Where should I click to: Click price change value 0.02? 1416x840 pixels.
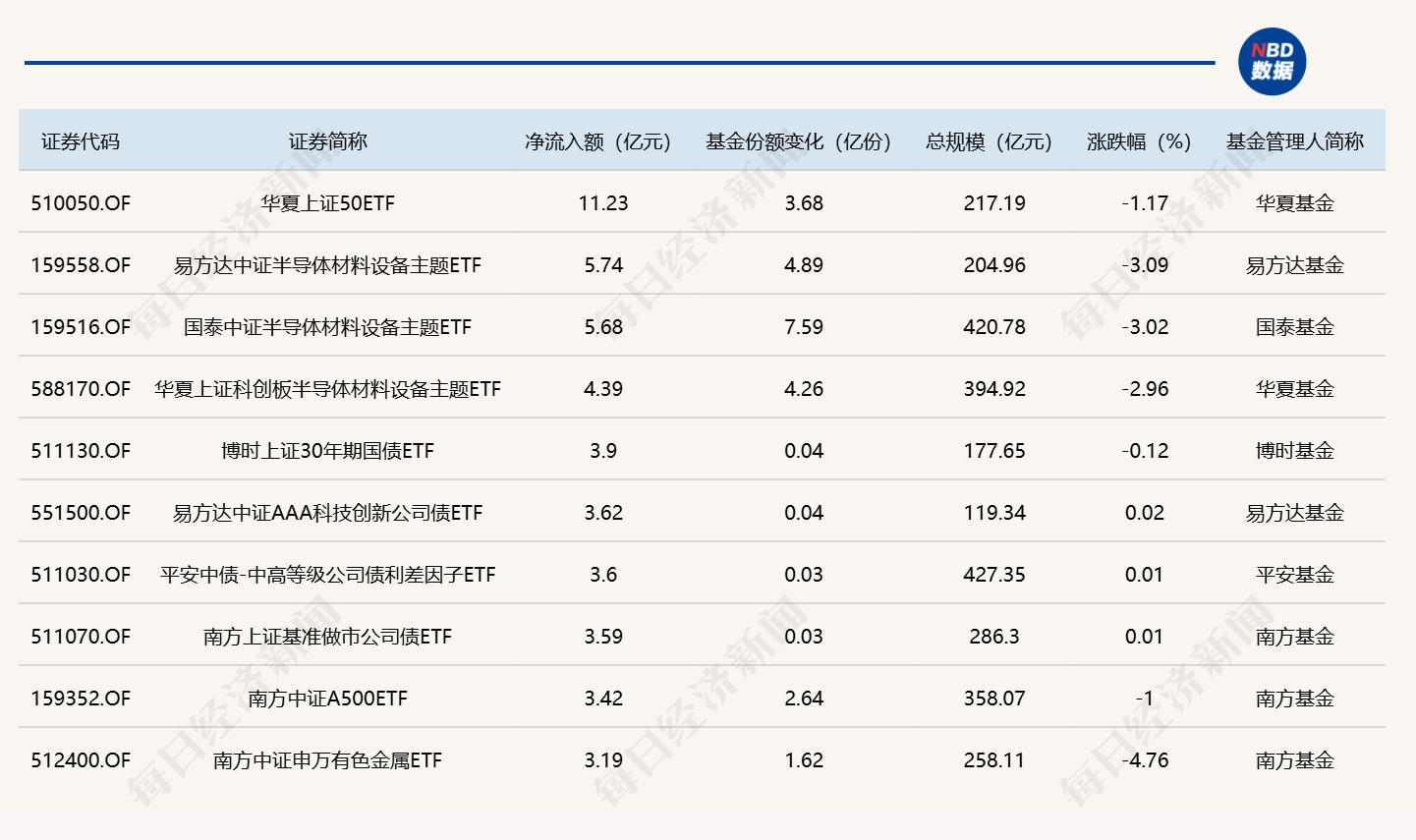[1145, 513]
